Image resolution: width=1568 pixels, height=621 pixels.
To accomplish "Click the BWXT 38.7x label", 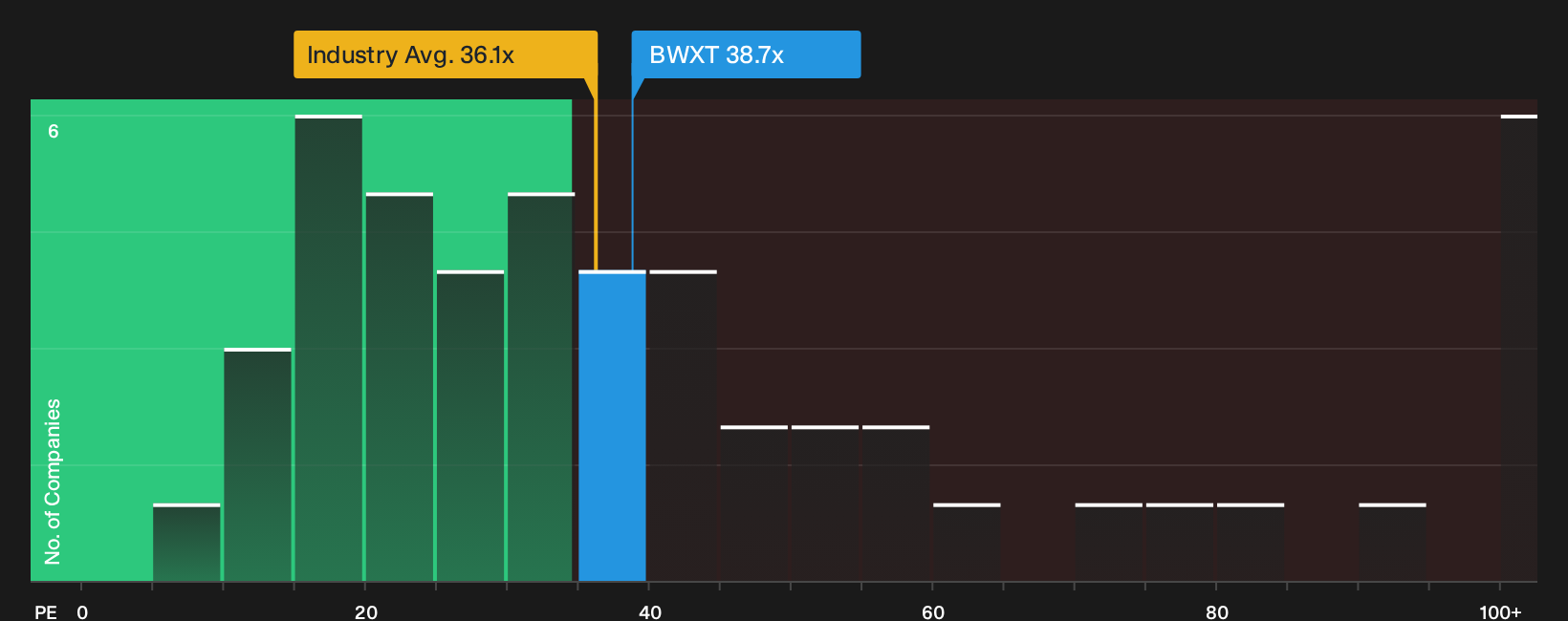I will coord(746,54).
